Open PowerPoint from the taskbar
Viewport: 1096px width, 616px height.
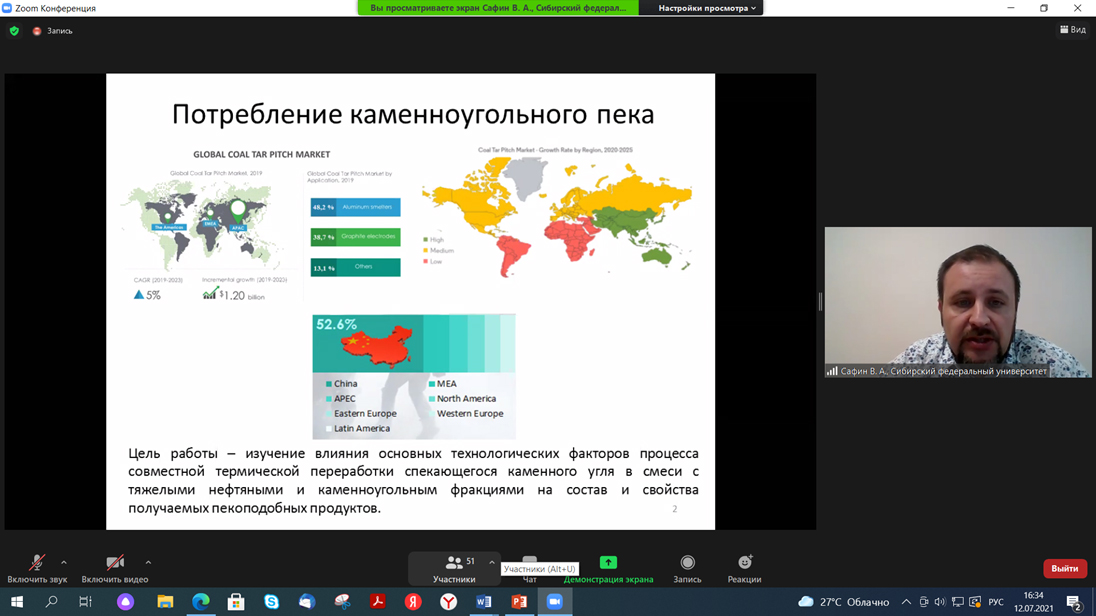point(519,602)
